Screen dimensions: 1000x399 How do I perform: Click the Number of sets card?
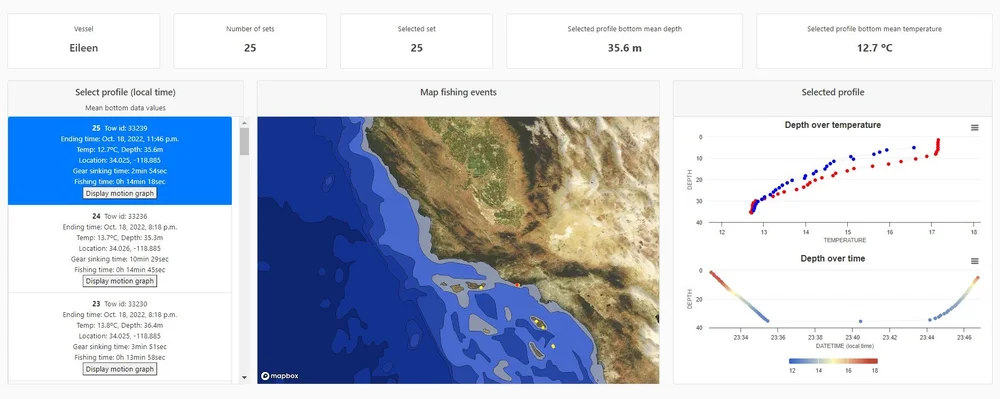[250, 41]
